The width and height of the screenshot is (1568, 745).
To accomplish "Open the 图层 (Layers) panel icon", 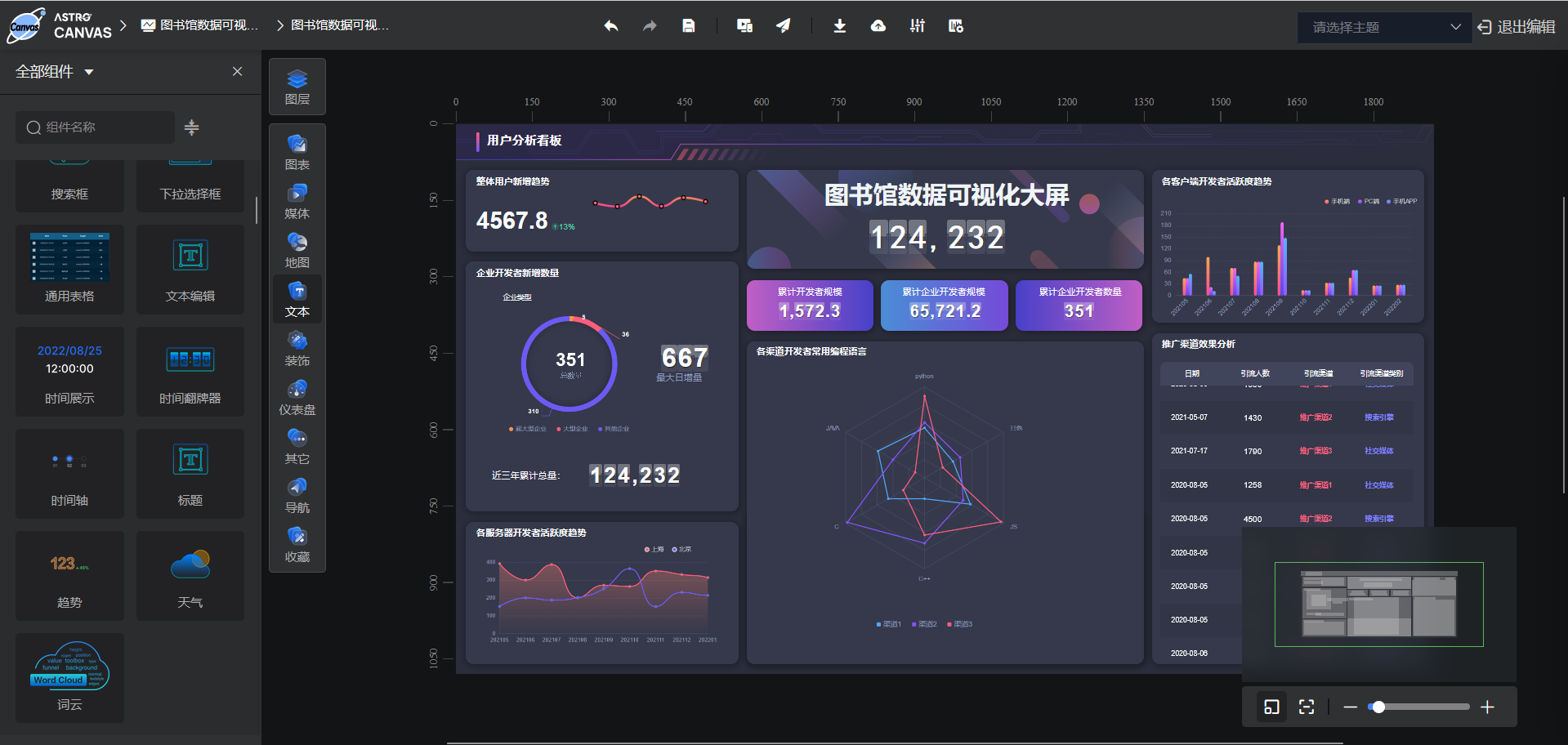I will pyautogui.click(x=297, y=86).
